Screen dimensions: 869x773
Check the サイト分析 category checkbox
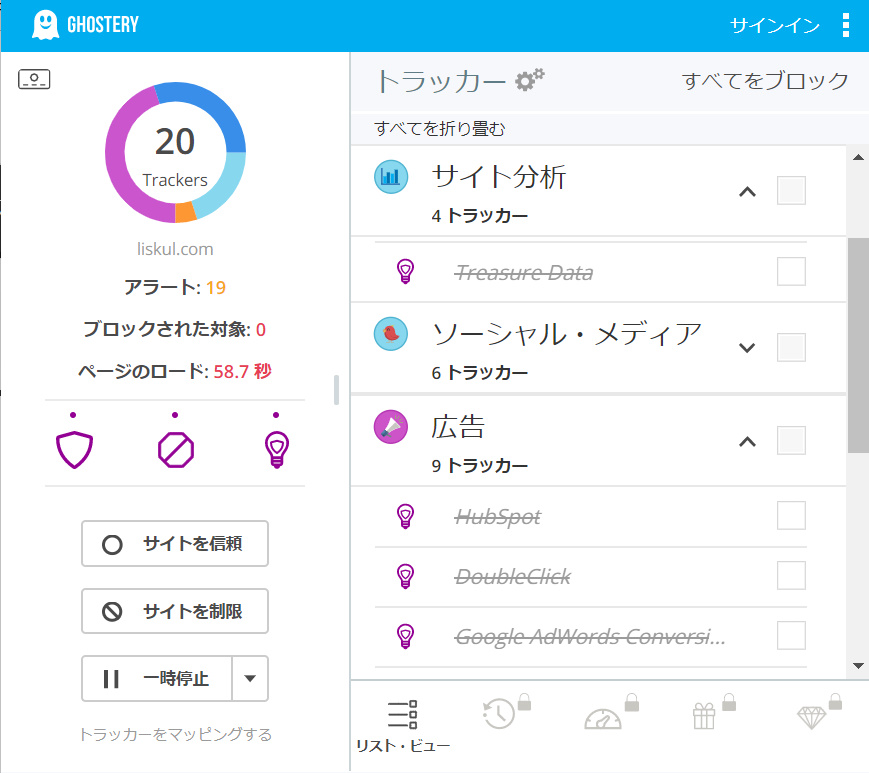coord(791,191)
